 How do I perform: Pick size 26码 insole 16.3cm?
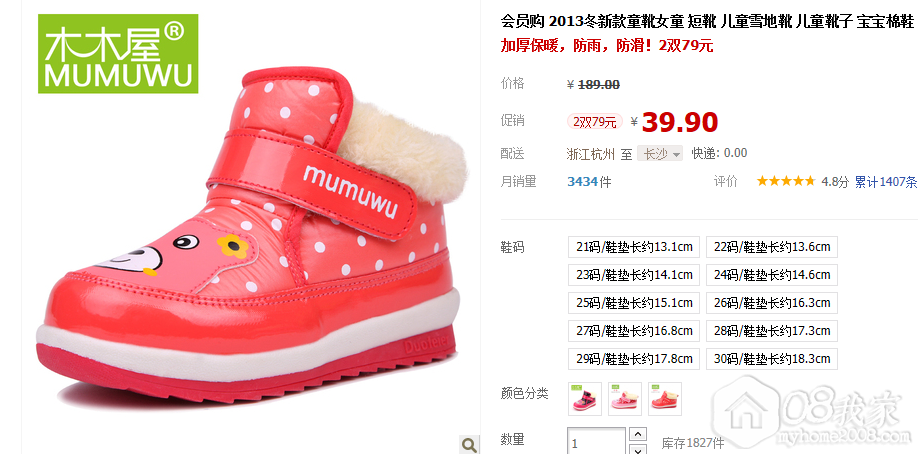click(x=772, y=303)
